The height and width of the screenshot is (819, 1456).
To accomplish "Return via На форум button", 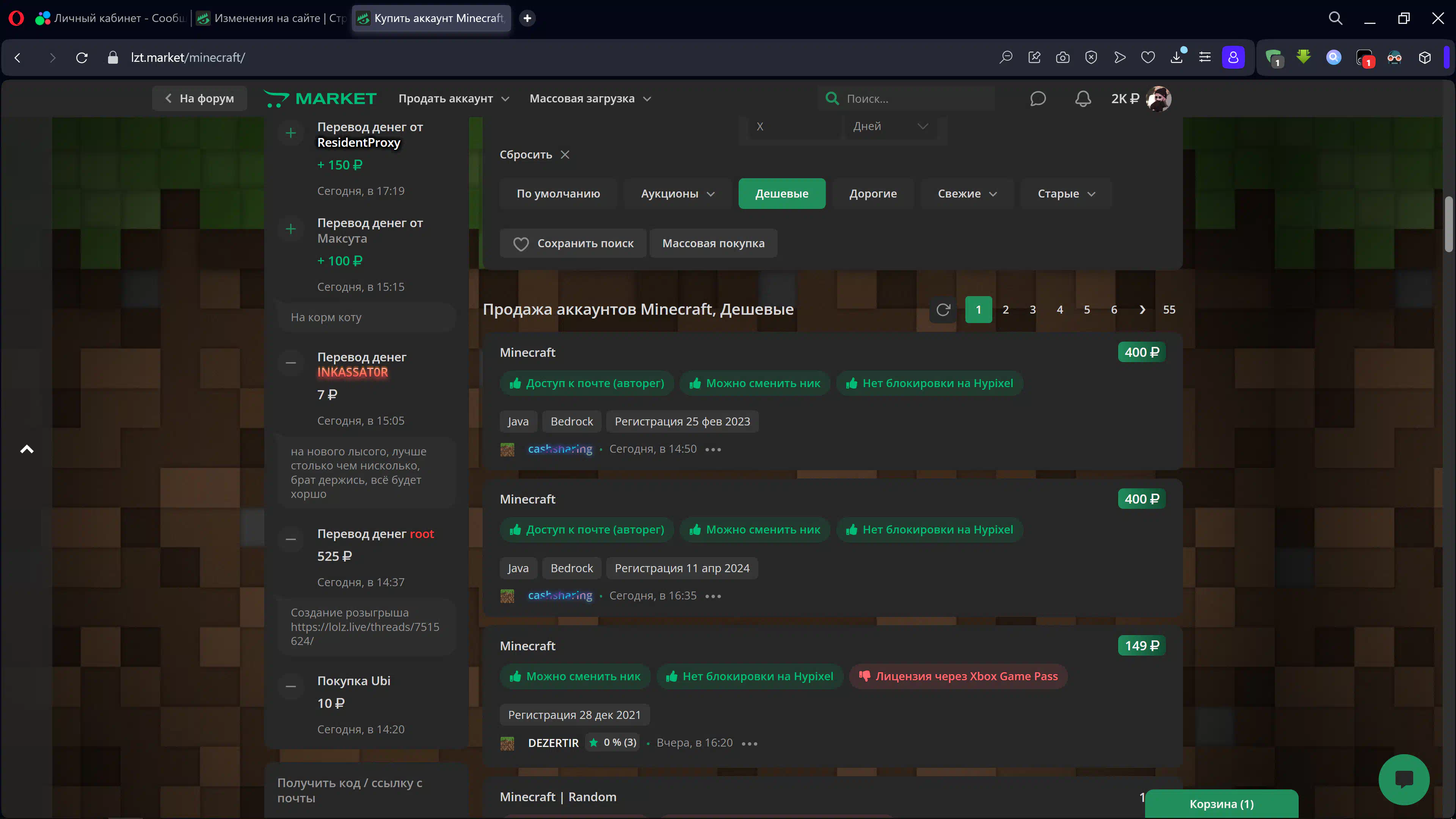I will (199, 99).
